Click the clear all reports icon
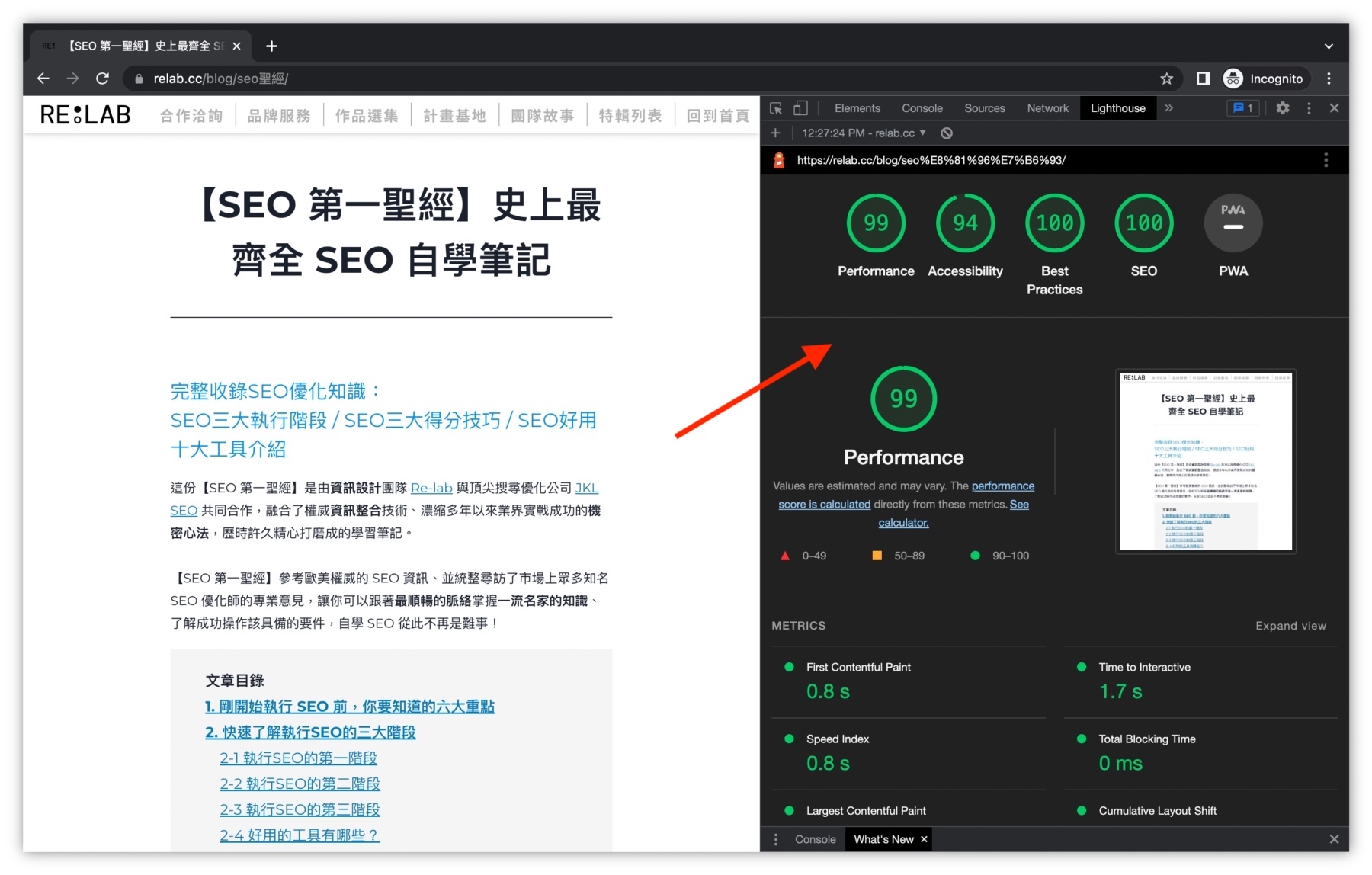Viewport: 1372px width, 875px height. click(x=946, y=133)
